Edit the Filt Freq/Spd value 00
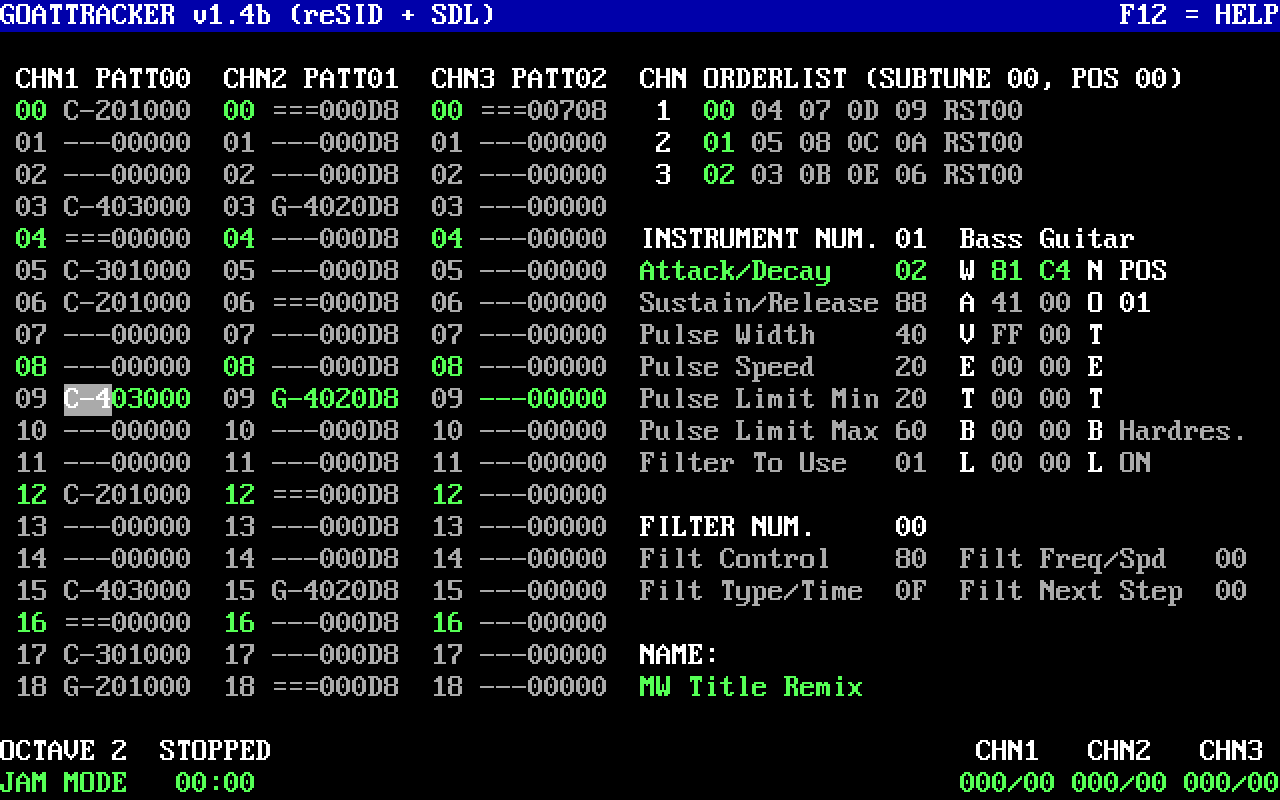 (1231, 559)
